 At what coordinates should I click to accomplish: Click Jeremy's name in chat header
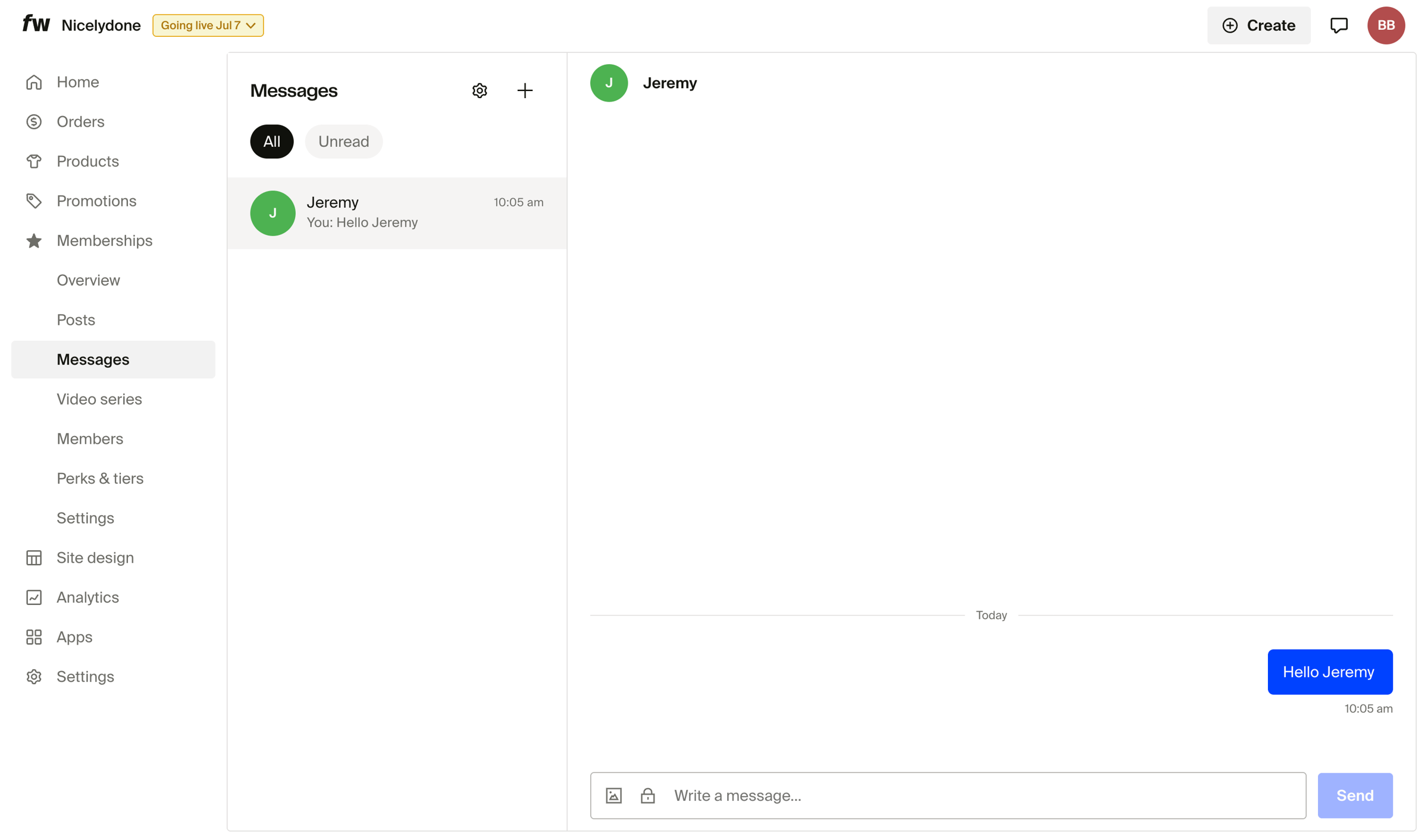670,83
